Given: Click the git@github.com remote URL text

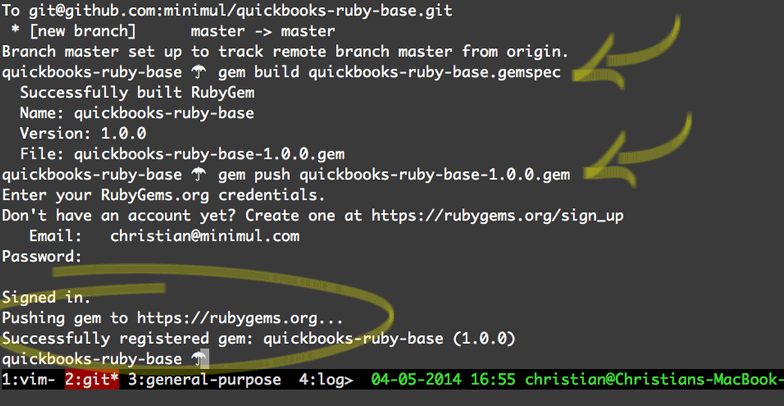Looking at the screenshot, I should pos(240,10).
